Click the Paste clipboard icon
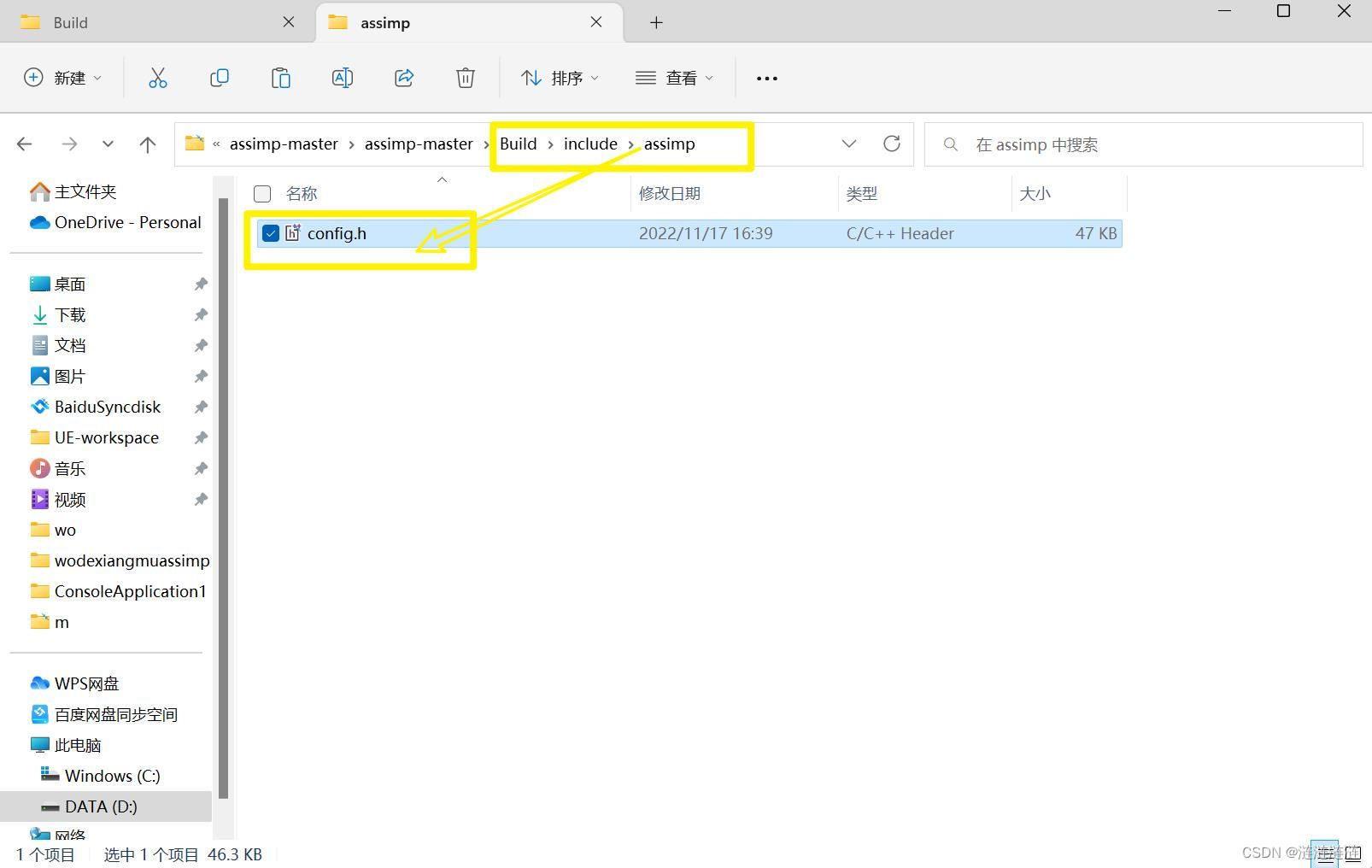 [281, 78]
